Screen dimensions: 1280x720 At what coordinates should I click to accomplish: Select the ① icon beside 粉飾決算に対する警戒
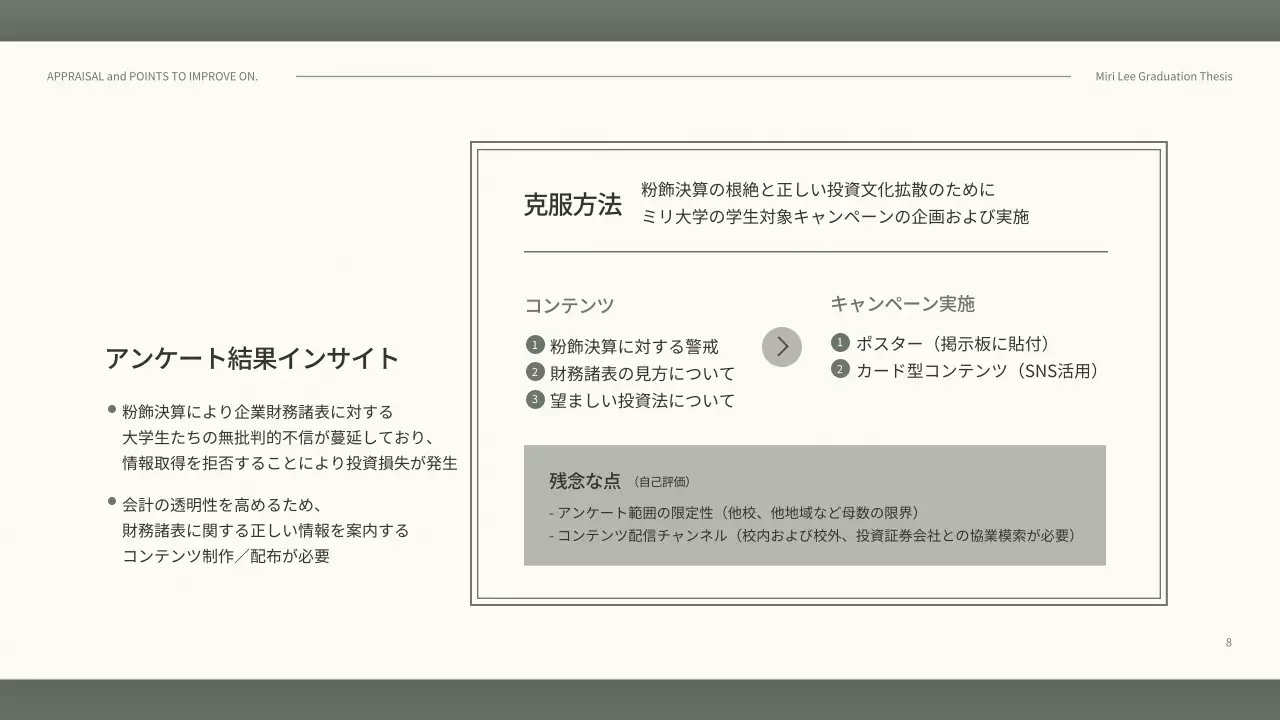534,344
